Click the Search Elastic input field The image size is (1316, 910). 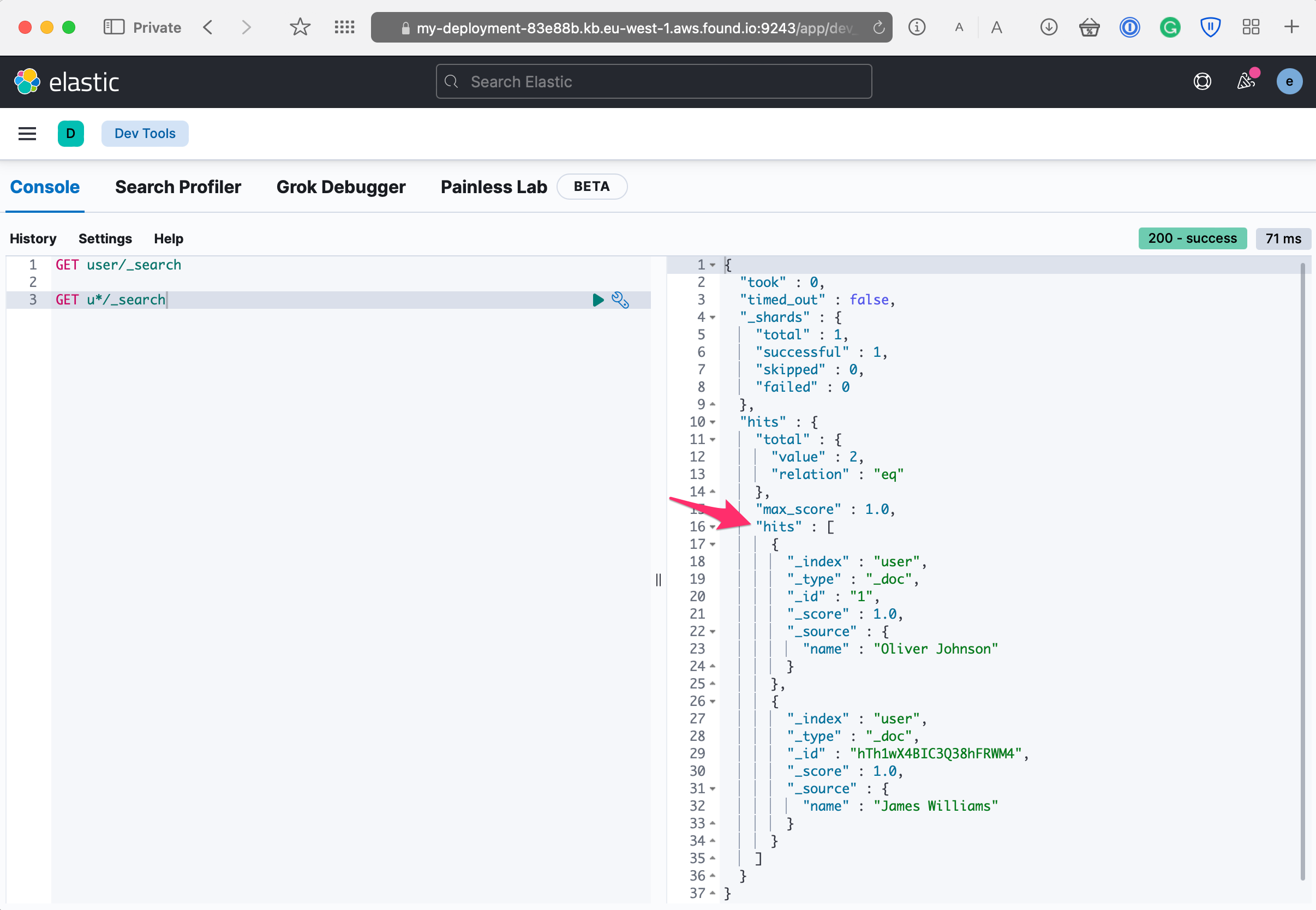pyautogui.click(x=654, y=81)
